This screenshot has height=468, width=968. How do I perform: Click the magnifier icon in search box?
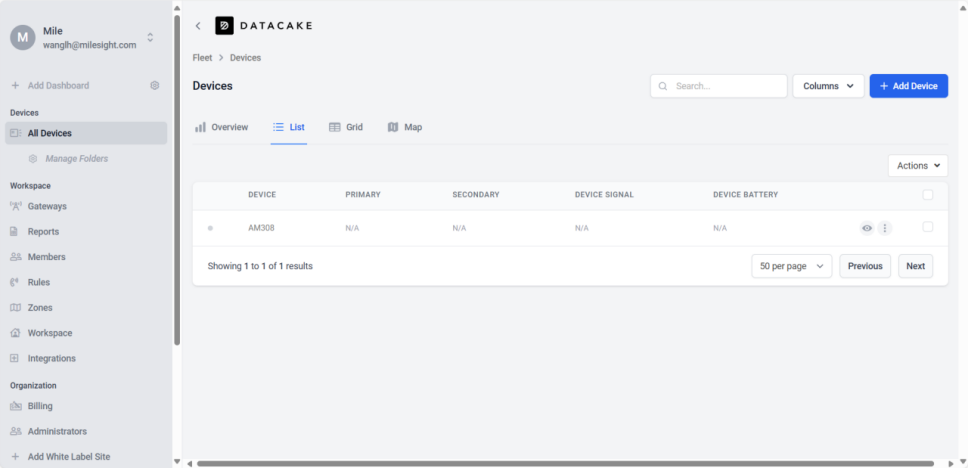coord(663,86)
